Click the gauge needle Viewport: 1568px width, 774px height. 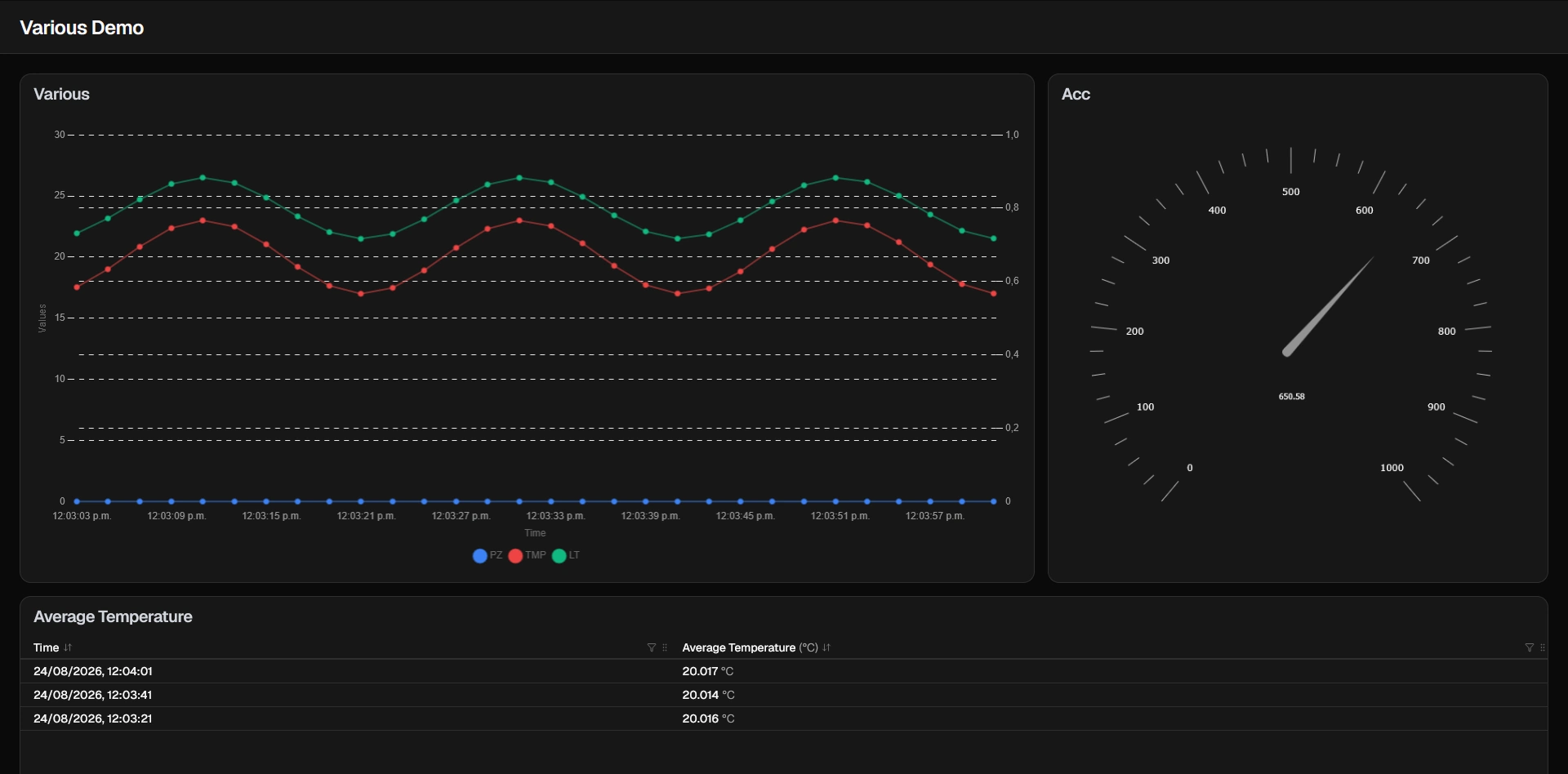point(1327,308)
